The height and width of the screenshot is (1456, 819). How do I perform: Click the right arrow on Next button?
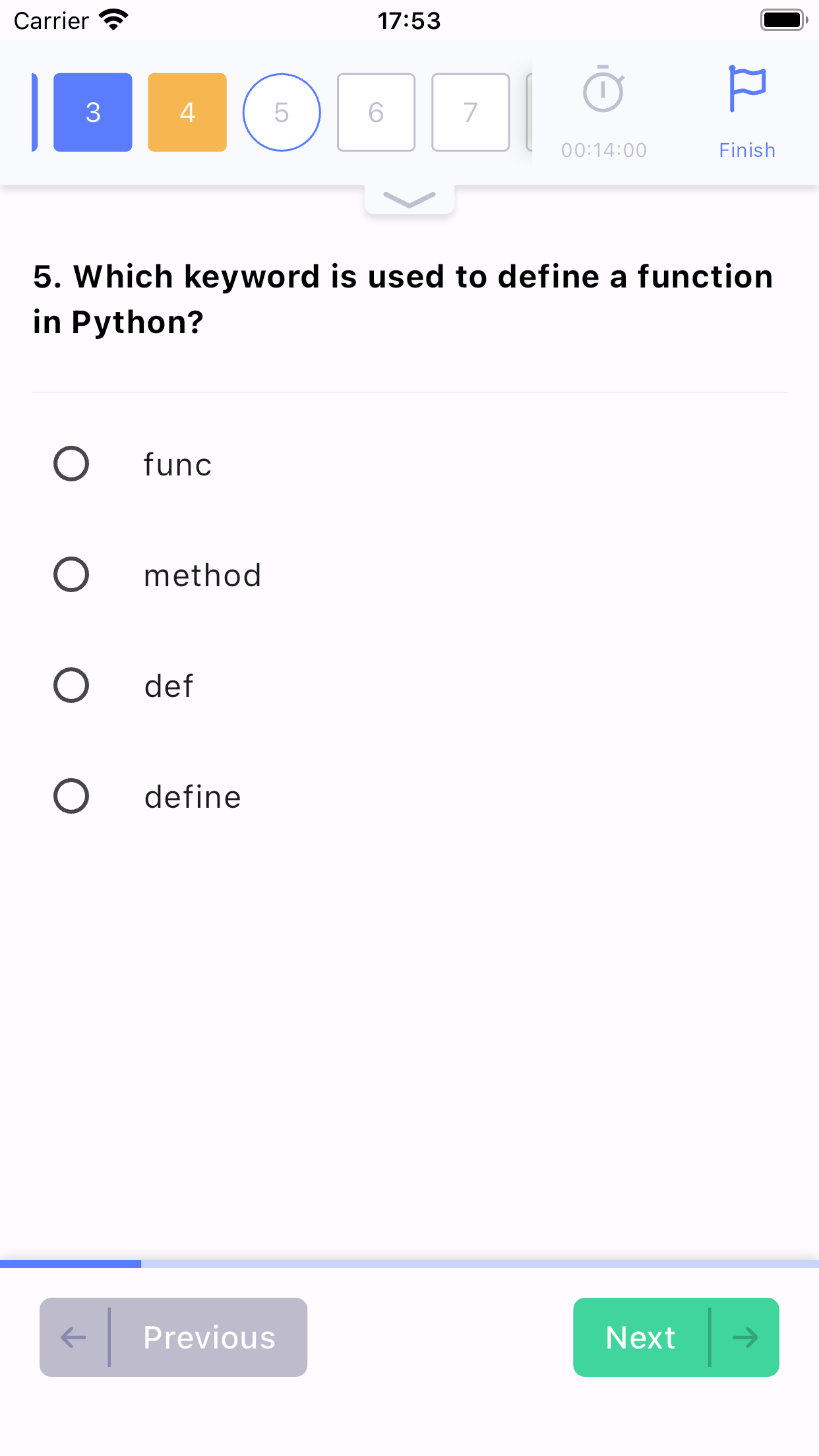745,1337
